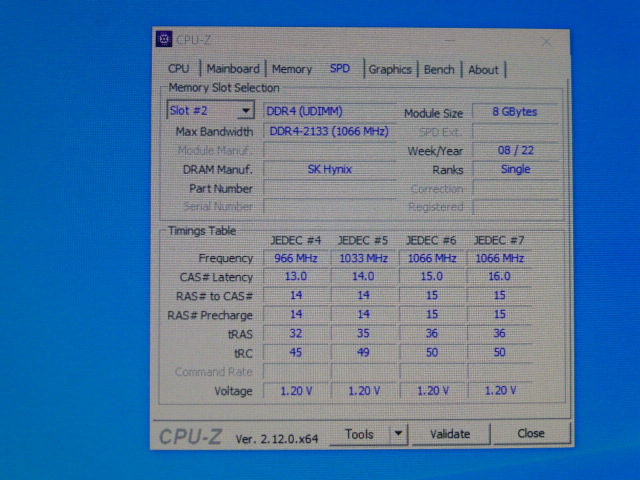The height and width of the screenshot is (480, 640).
Task: Click the 1066 MHz JEDEC #6 frequency
Action: 432,258
